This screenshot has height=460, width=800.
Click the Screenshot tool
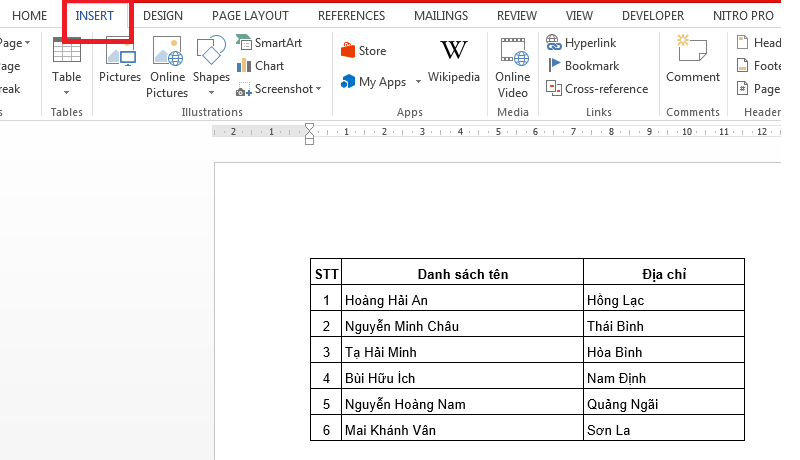[x=274, y=89]
